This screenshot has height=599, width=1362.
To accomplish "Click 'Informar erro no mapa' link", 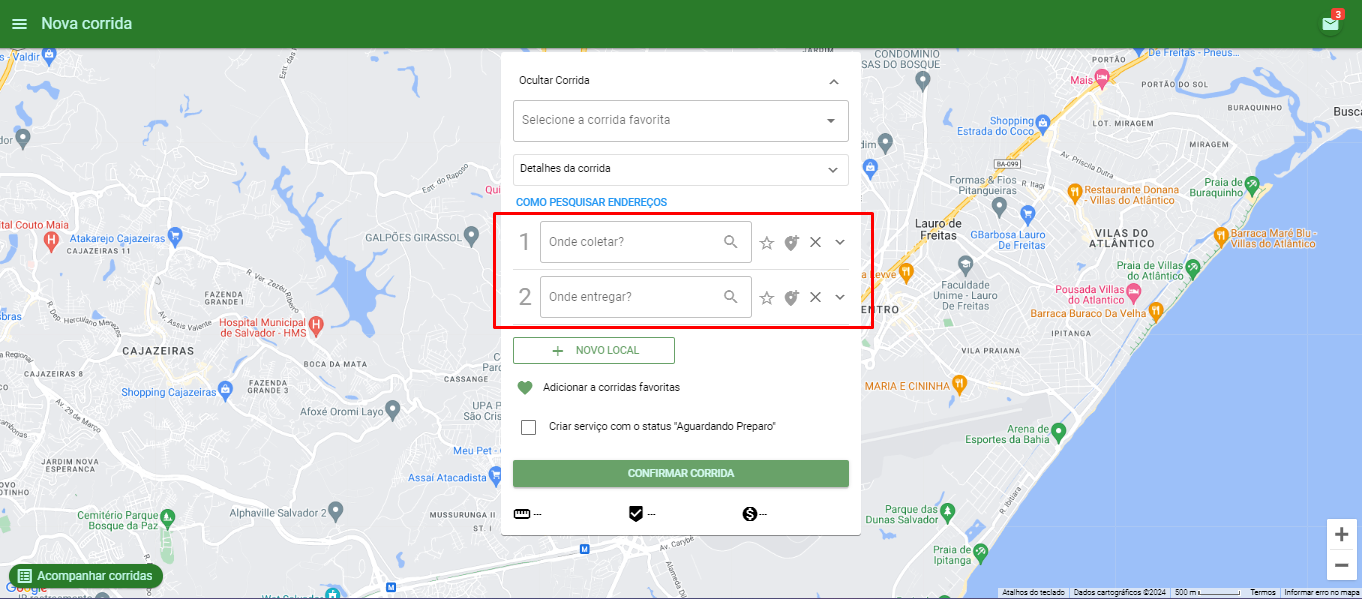I will (x=1321, y=592).
